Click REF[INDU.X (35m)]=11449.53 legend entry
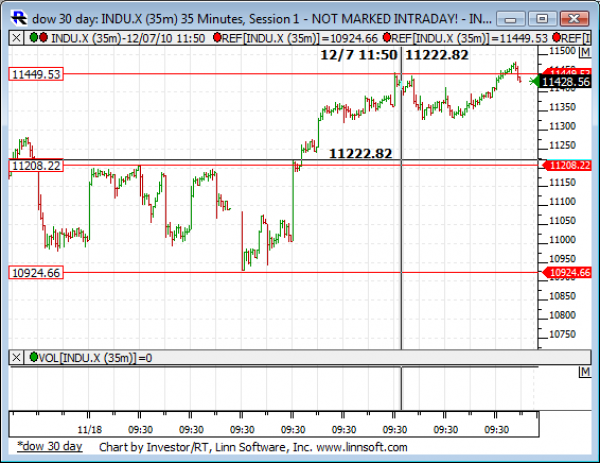The width and height of the screenshot is (600, 463). click(470, 38)
